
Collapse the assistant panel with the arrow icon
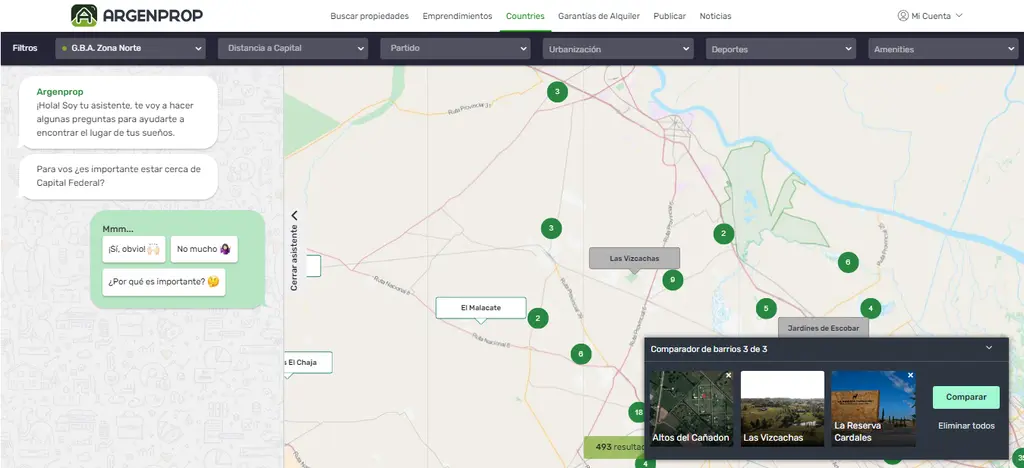pyautogui.click(x=294, y=215)
